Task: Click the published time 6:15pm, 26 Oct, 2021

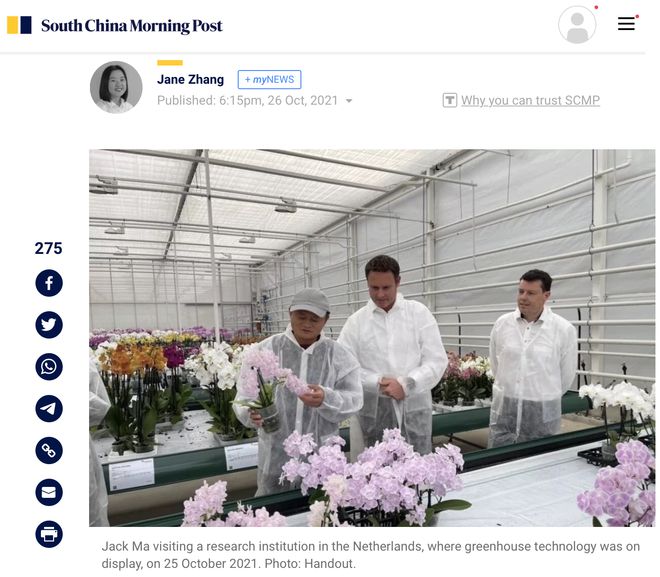Action: [278, 101]
